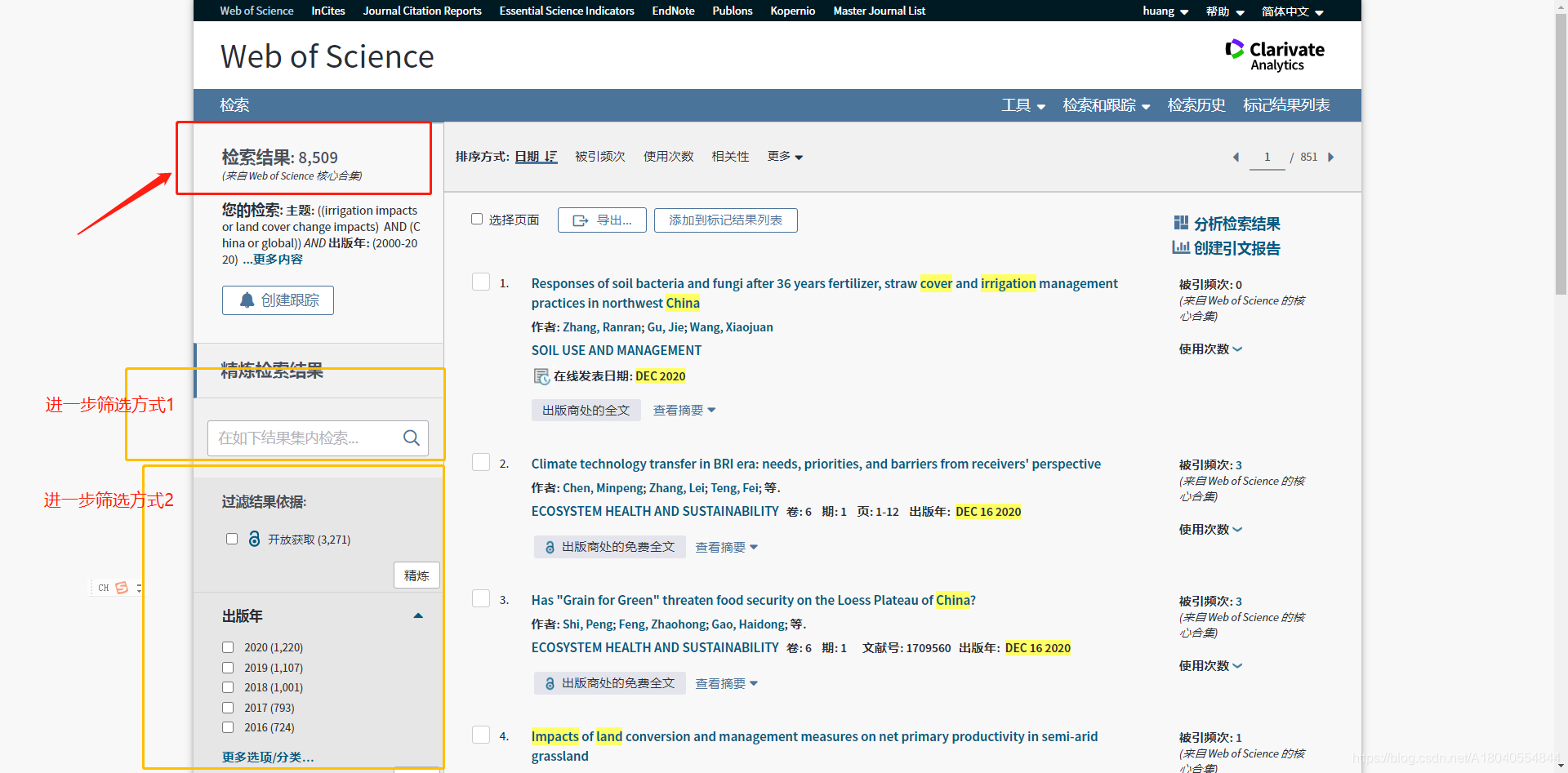Viewport: 1568px width, 773px height.
Task: Click the open access lock icon beside 开放获取
Action: 254,540
